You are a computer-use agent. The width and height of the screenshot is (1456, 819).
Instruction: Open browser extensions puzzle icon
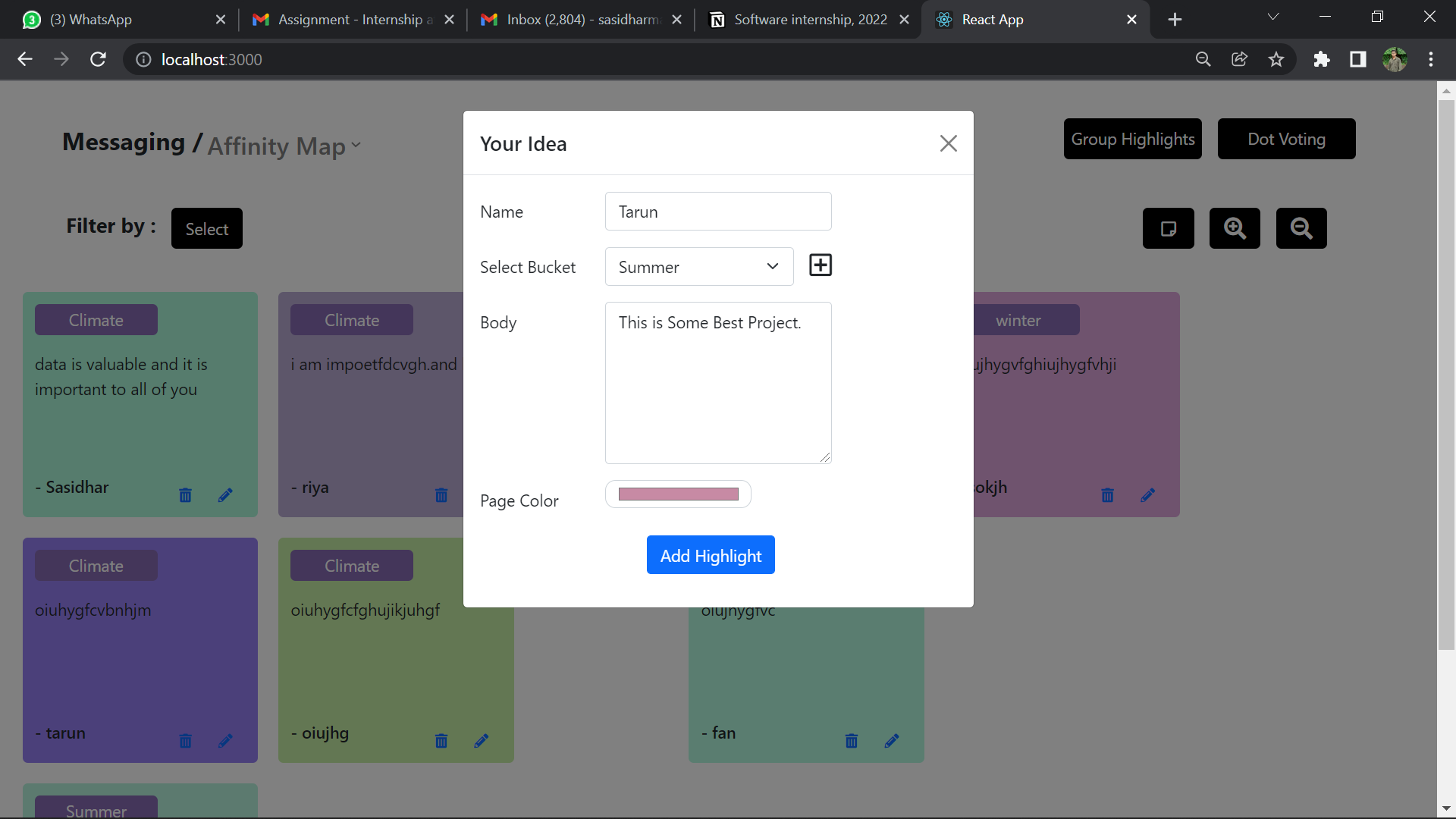(1322, 59)
